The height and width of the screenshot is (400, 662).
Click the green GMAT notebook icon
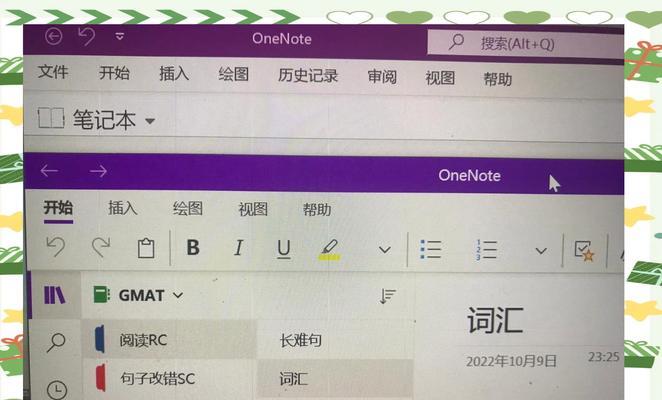pos(101,294)
